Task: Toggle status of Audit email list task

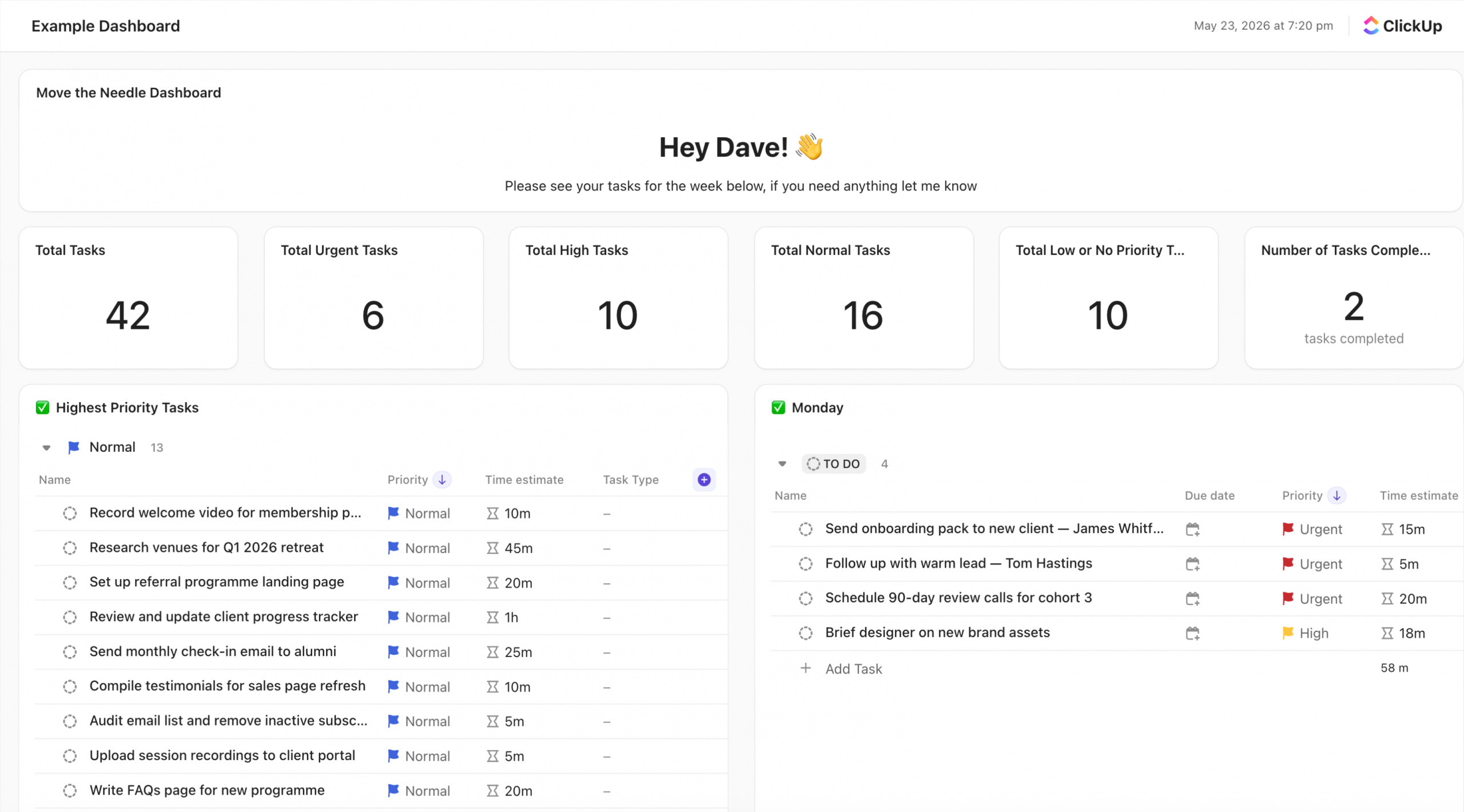Action: [x=70, y=722]
